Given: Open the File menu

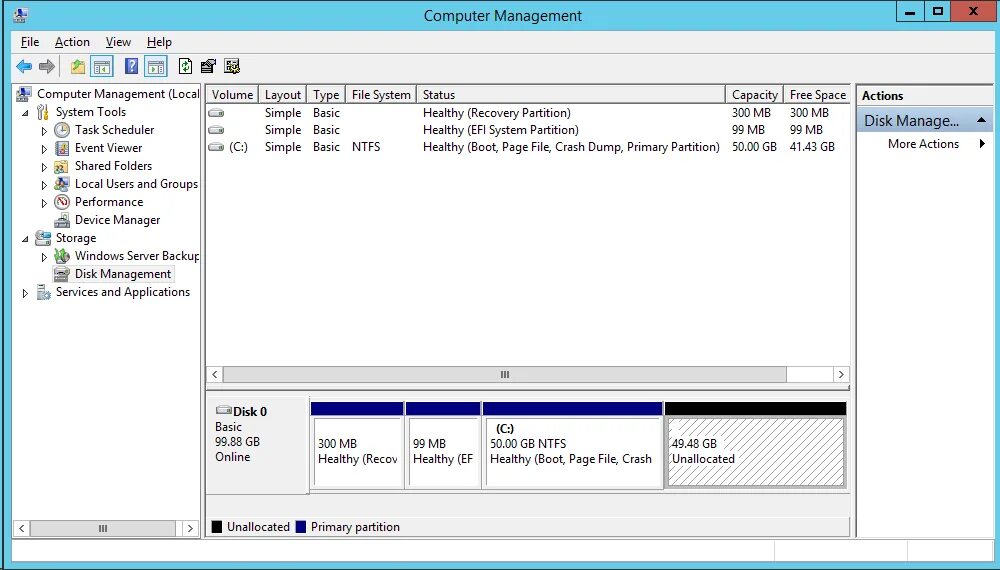Looking at the screenshot, I should coord(30,42).
